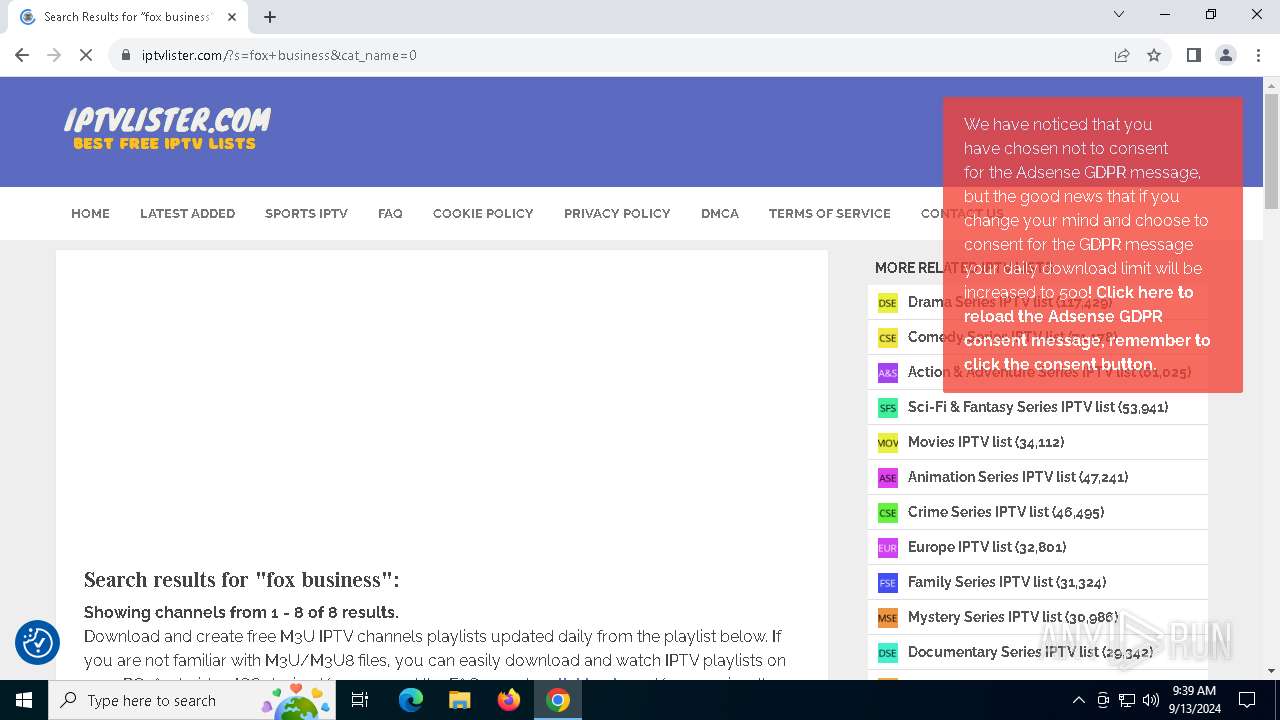
Task: Open Documentary Series IPTV list
Action: (1030, 652)
